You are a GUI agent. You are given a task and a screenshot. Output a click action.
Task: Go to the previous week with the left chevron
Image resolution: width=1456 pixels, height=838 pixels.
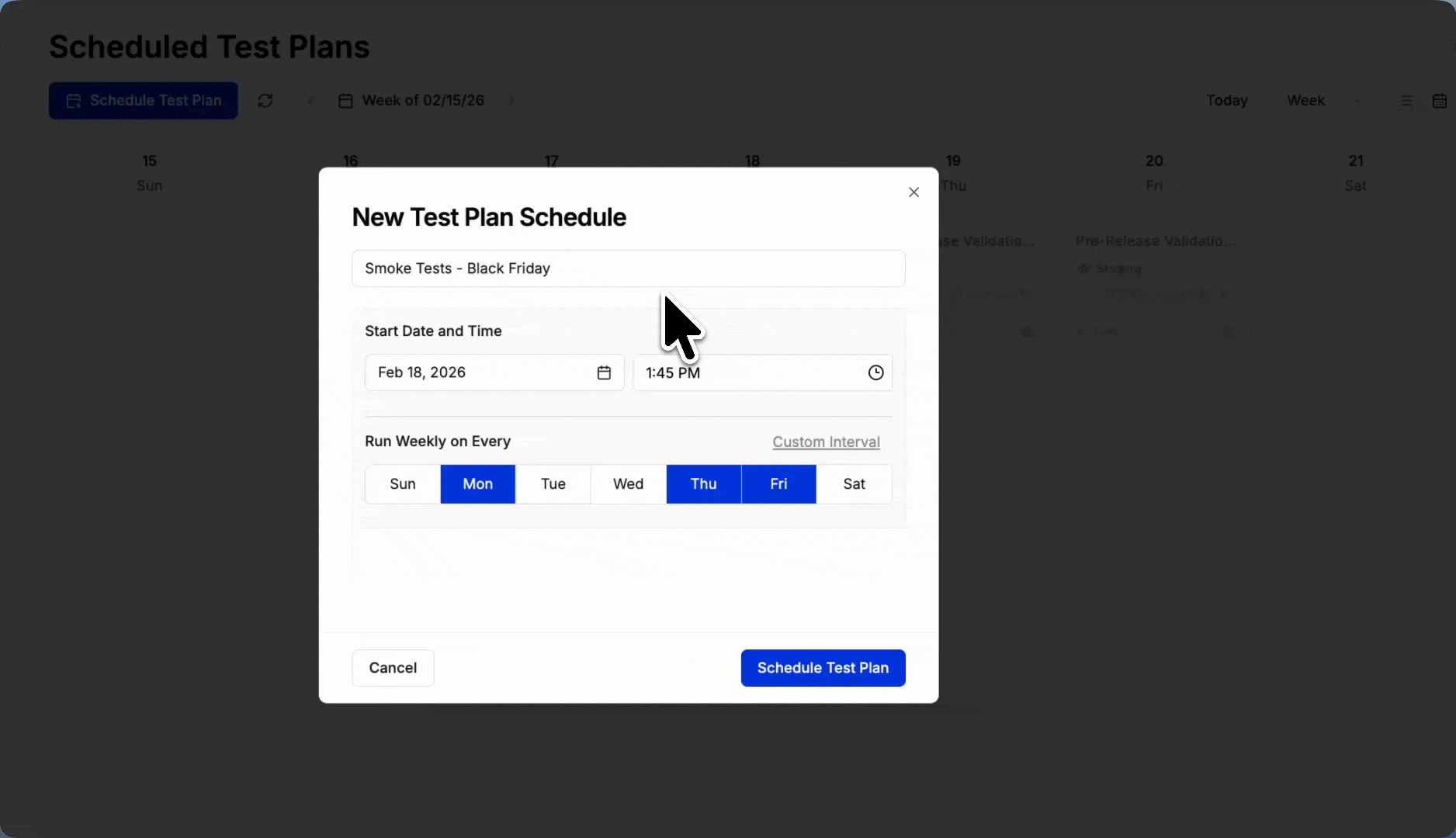pos(310,100)
